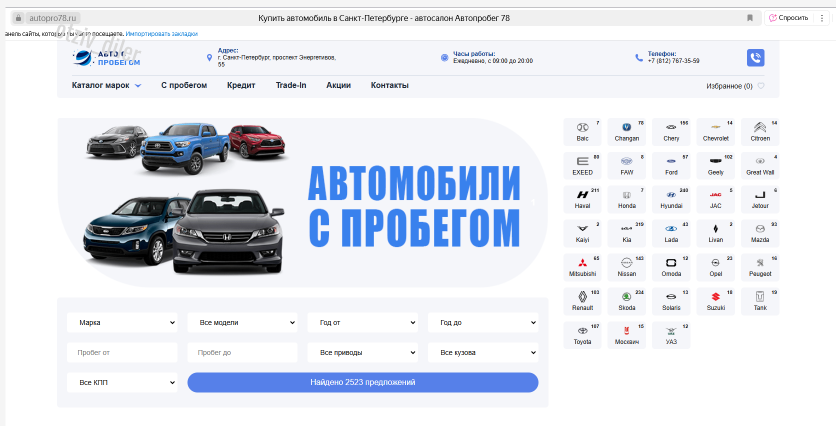Open the Контакты menu item

click(x=390, y=85)
